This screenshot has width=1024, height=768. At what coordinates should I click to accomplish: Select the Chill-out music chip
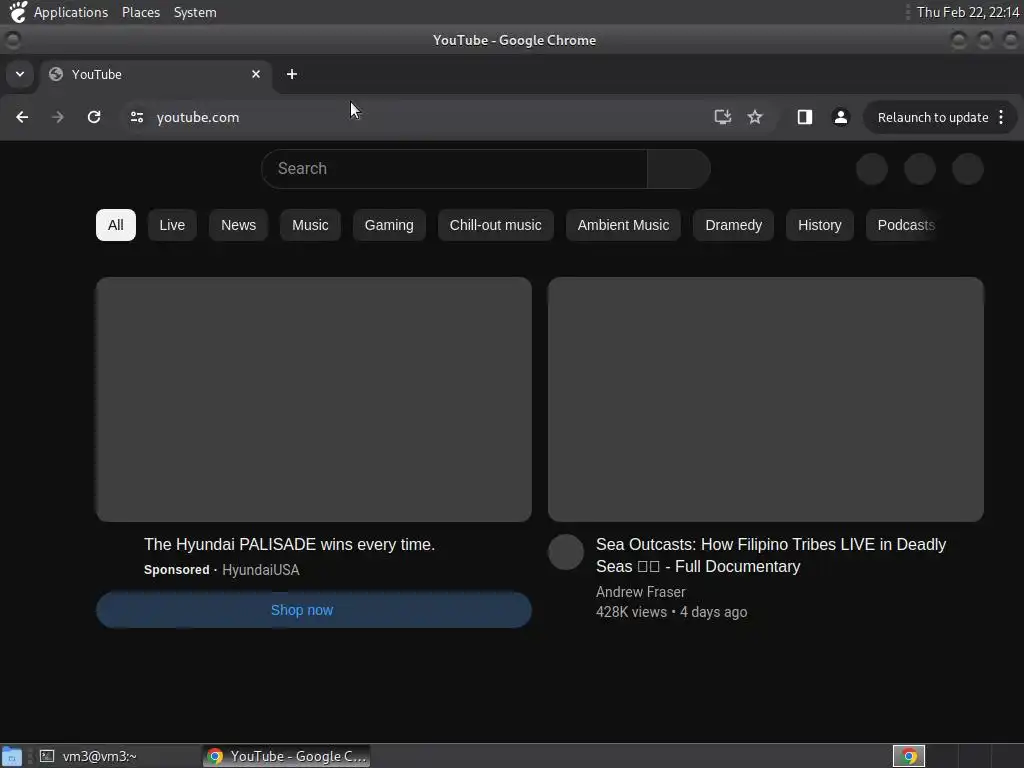coord(496,225)
